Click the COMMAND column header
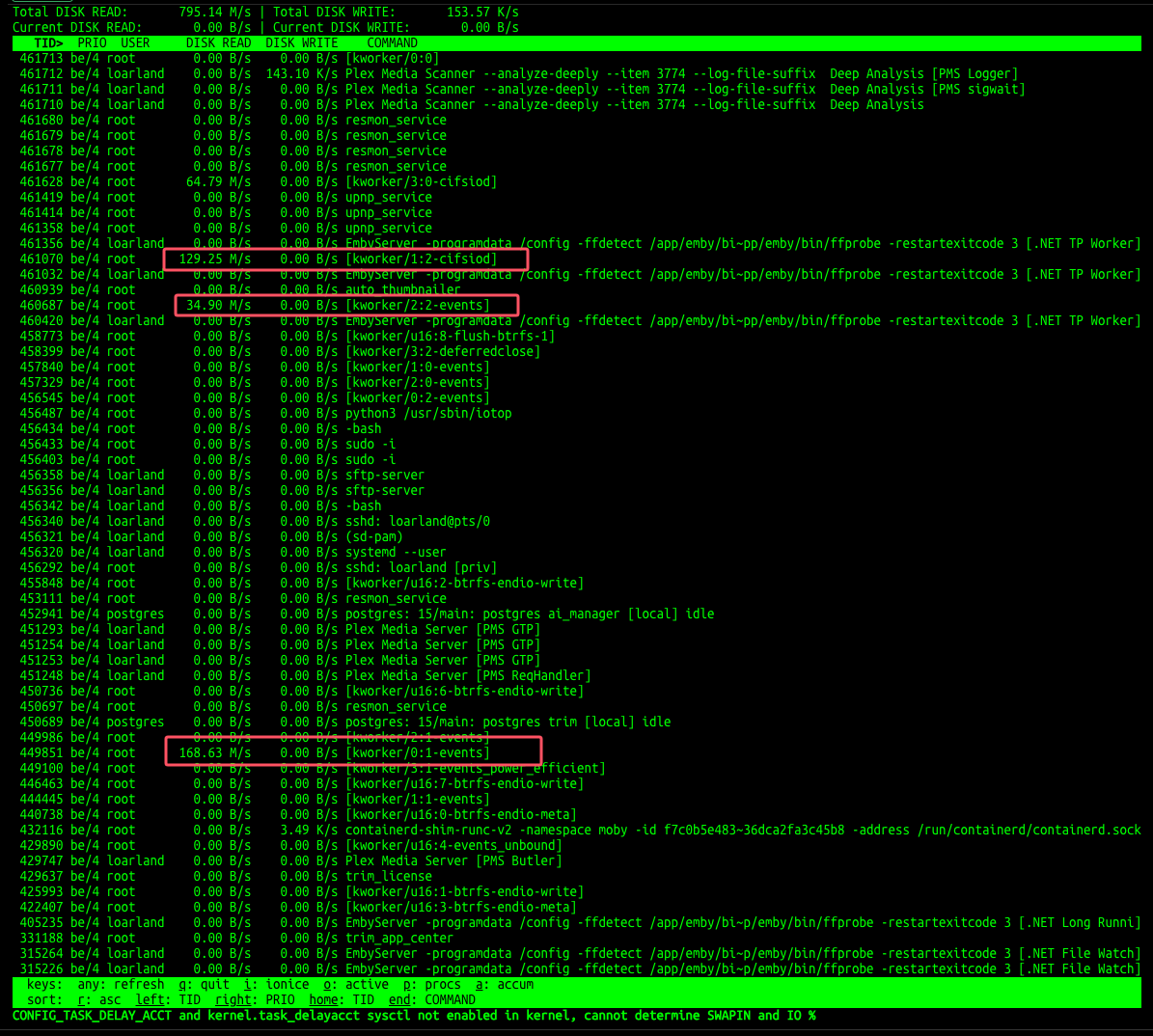The height and width of the screenshot is (1036, 1153). click(x=392, y=43)
